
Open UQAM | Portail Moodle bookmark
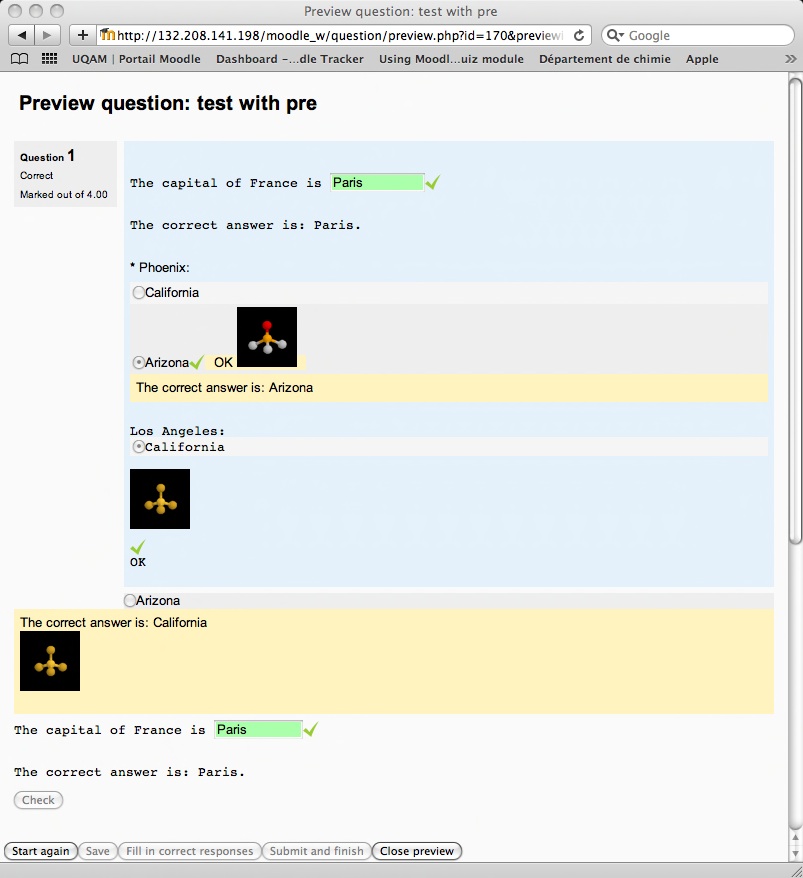coord(136,59)
